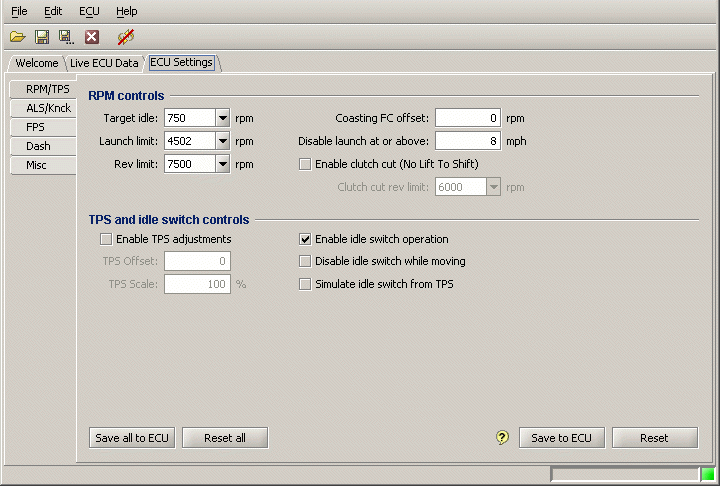The image size is (720, 486).
Task: Expand the Rev limit dropdown
Action: point(223,164)
